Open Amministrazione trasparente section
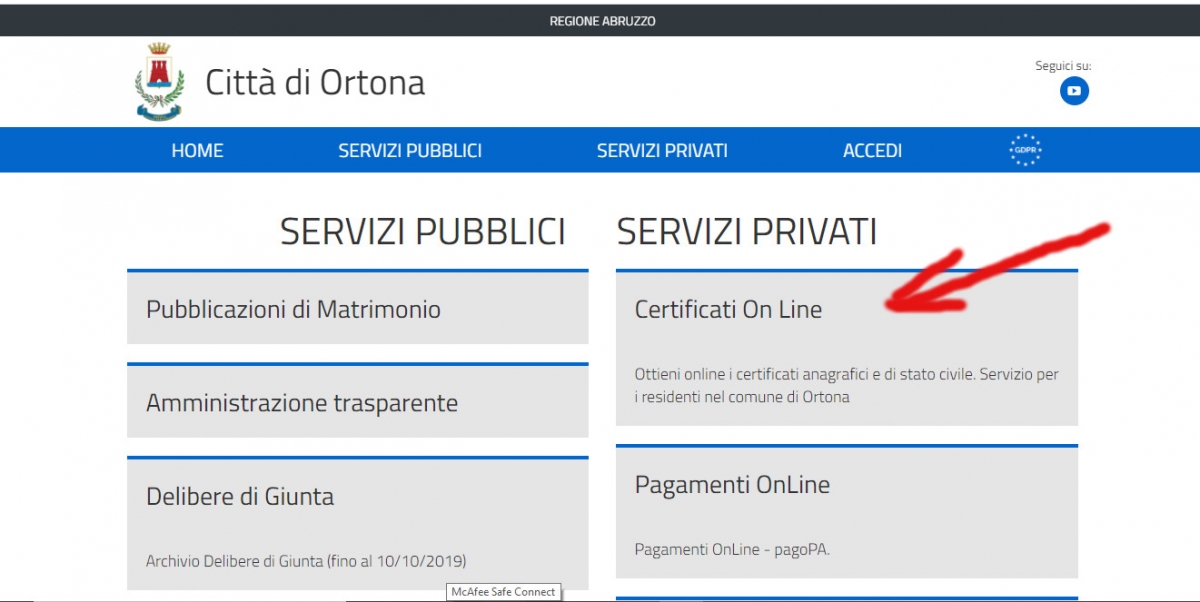 pos(302,404)
